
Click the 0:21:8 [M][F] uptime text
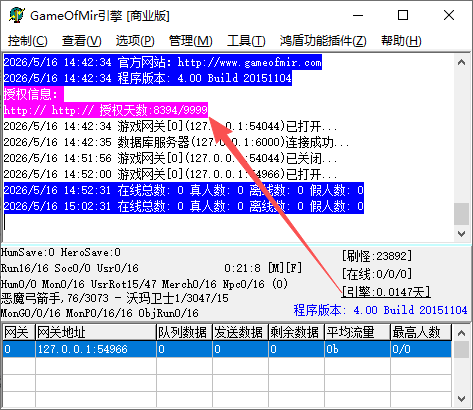tap(263, 268)
